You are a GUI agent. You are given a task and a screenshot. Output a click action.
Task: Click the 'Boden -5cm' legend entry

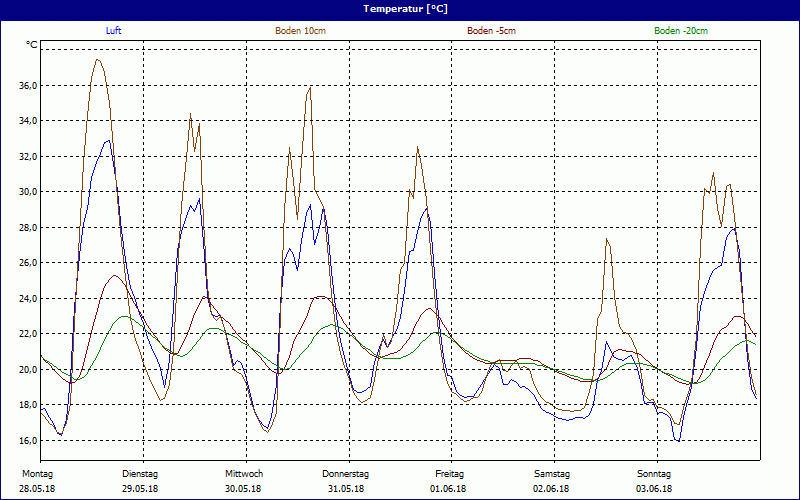click(x=491, y=31)
